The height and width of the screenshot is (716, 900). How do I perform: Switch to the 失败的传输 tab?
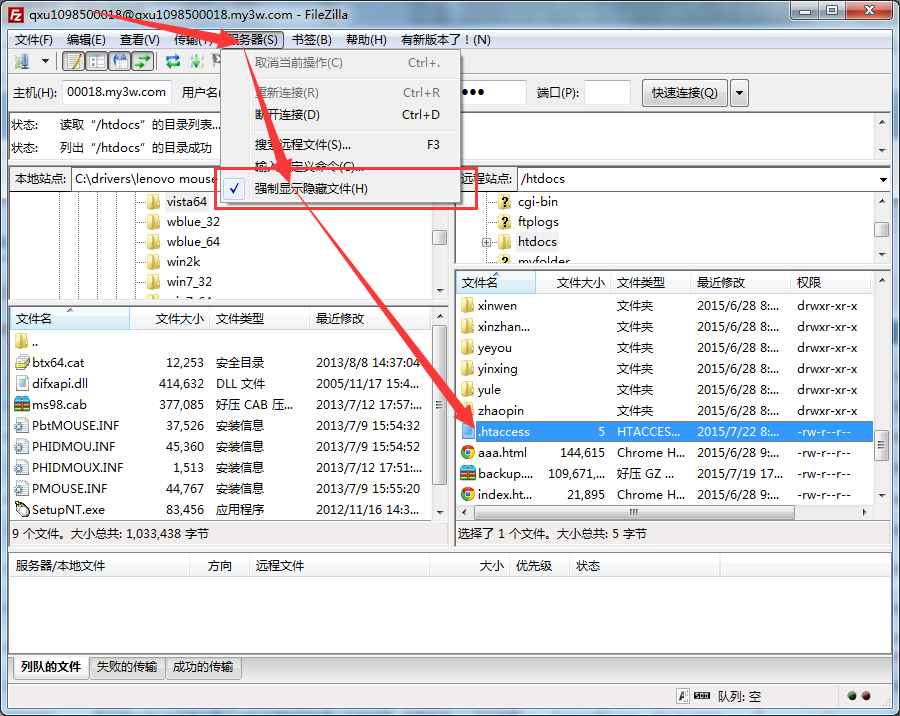click(x=126, y=667)
